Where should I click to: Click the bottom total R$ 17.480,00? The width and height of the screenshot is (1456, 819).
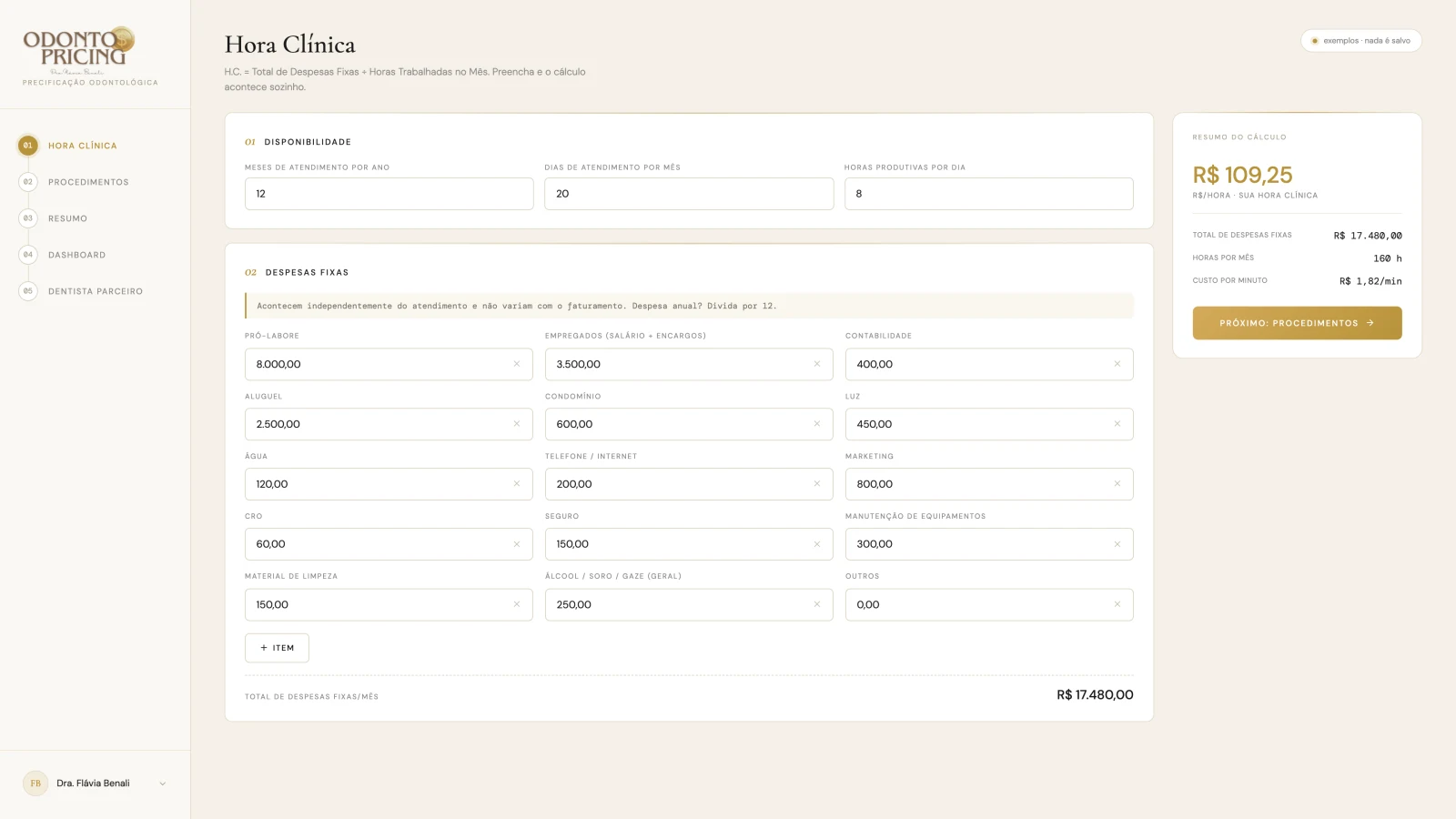(1095, 695)
